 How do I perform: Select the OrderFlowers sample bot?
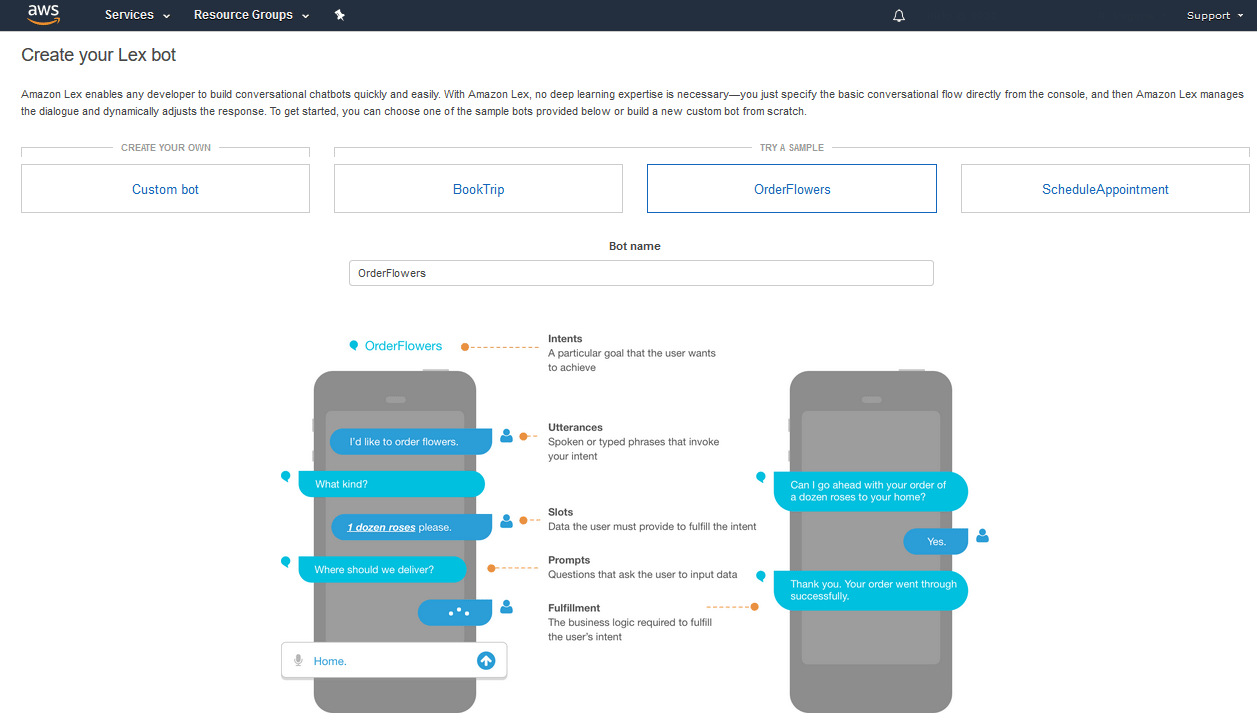(792, 189)
